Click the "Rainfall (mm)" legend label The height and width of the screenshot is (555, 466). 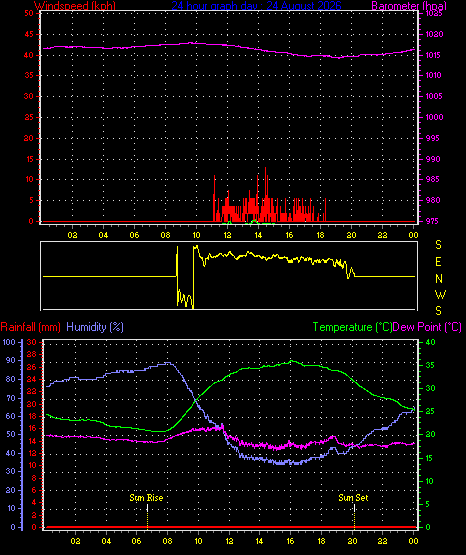click(30, 327)
